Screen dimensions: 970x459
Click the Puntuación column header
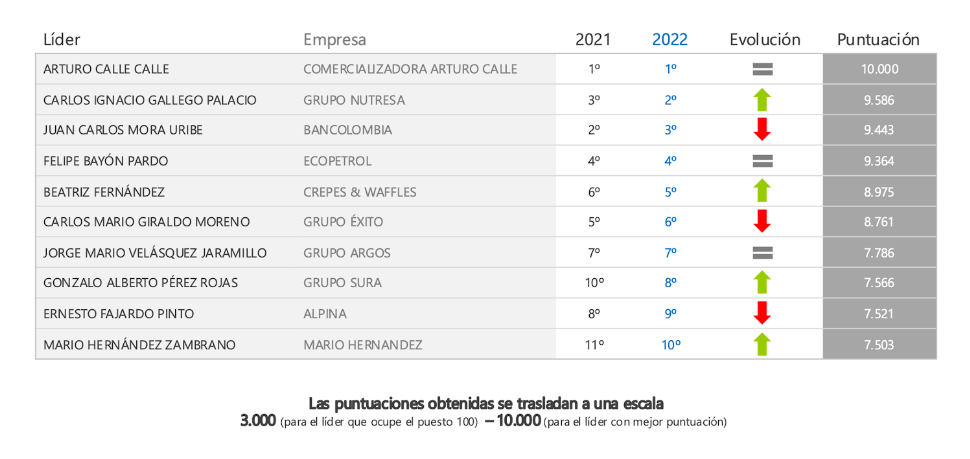[x=878, y=40]
